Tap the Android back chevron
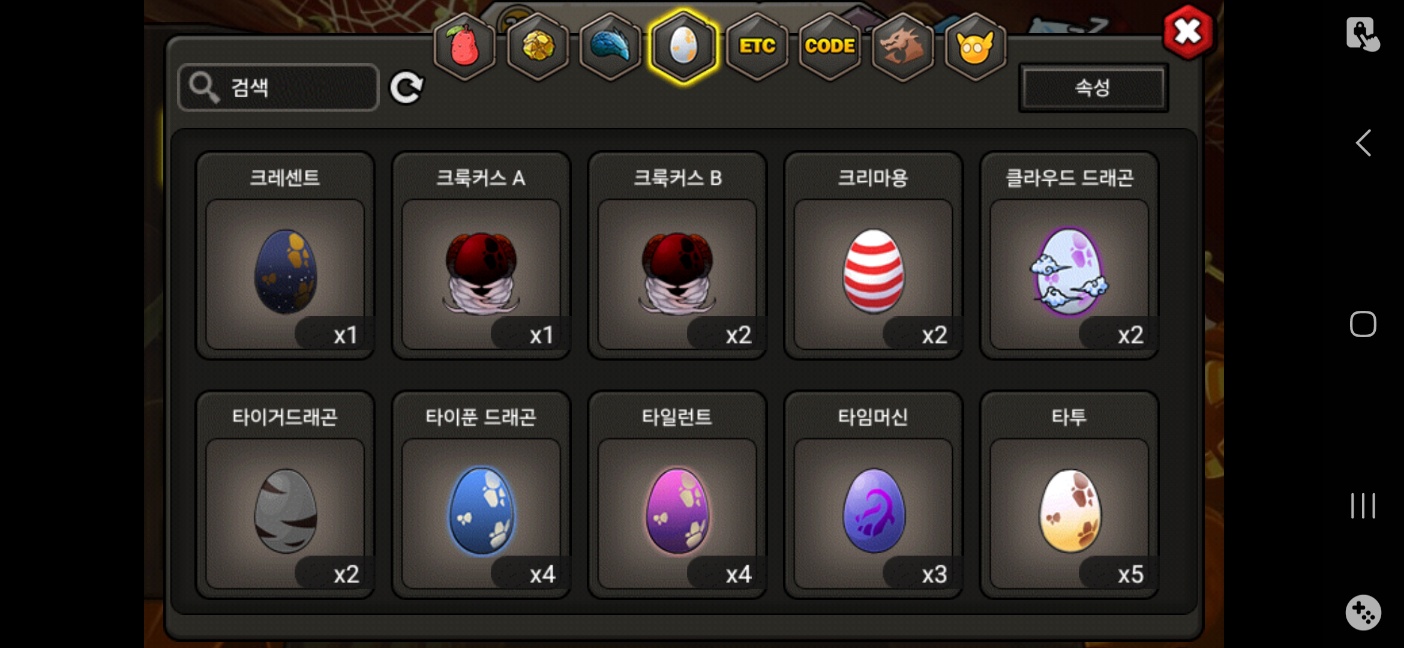The height and width of the screenshot is (648, 1404). pyautogui.click(x=1363, y=143)
